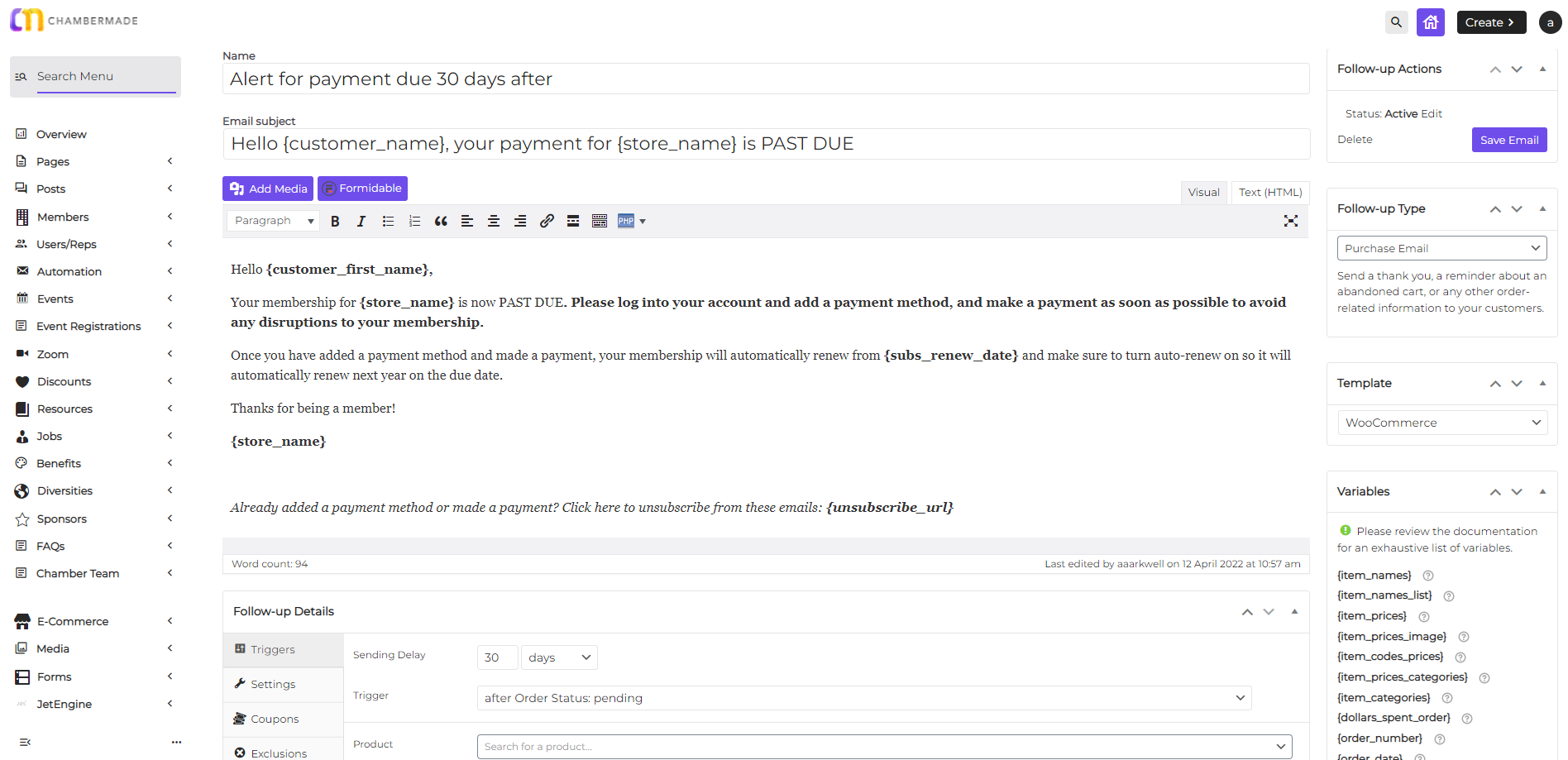Expand the E-Commerce sidebar menu
Viewport: 1568px width, 760px height.
click(73, 621)
